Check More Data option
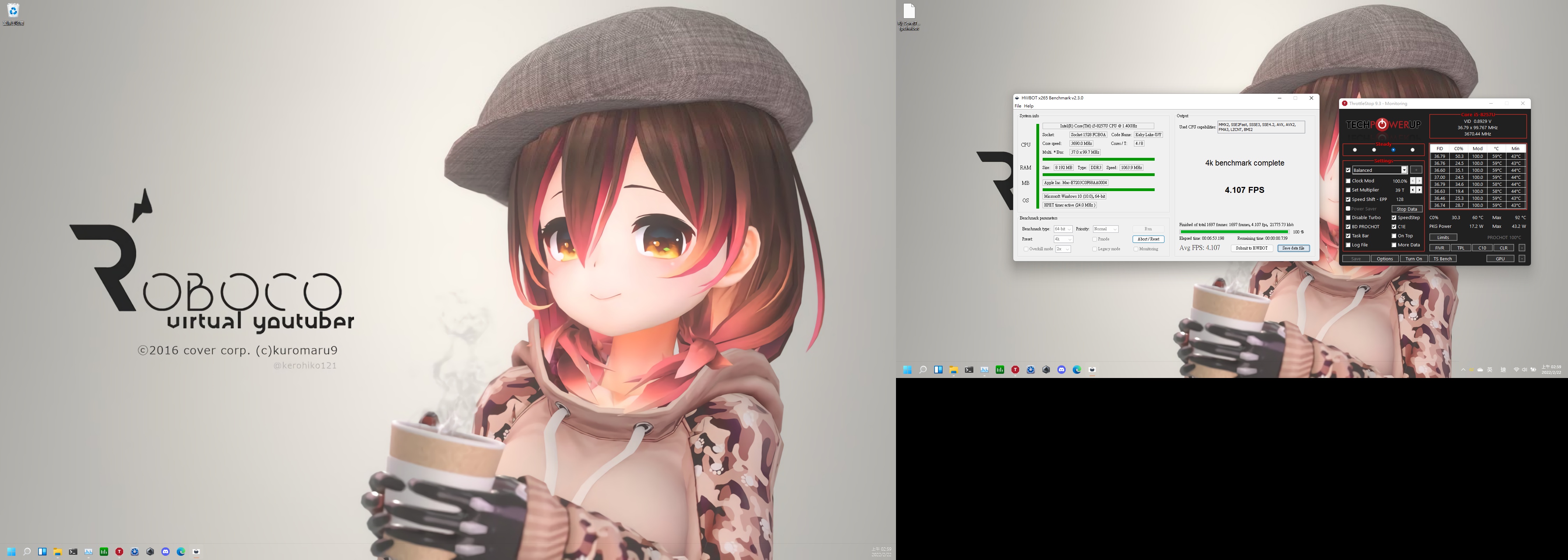 pos(1394,245)
